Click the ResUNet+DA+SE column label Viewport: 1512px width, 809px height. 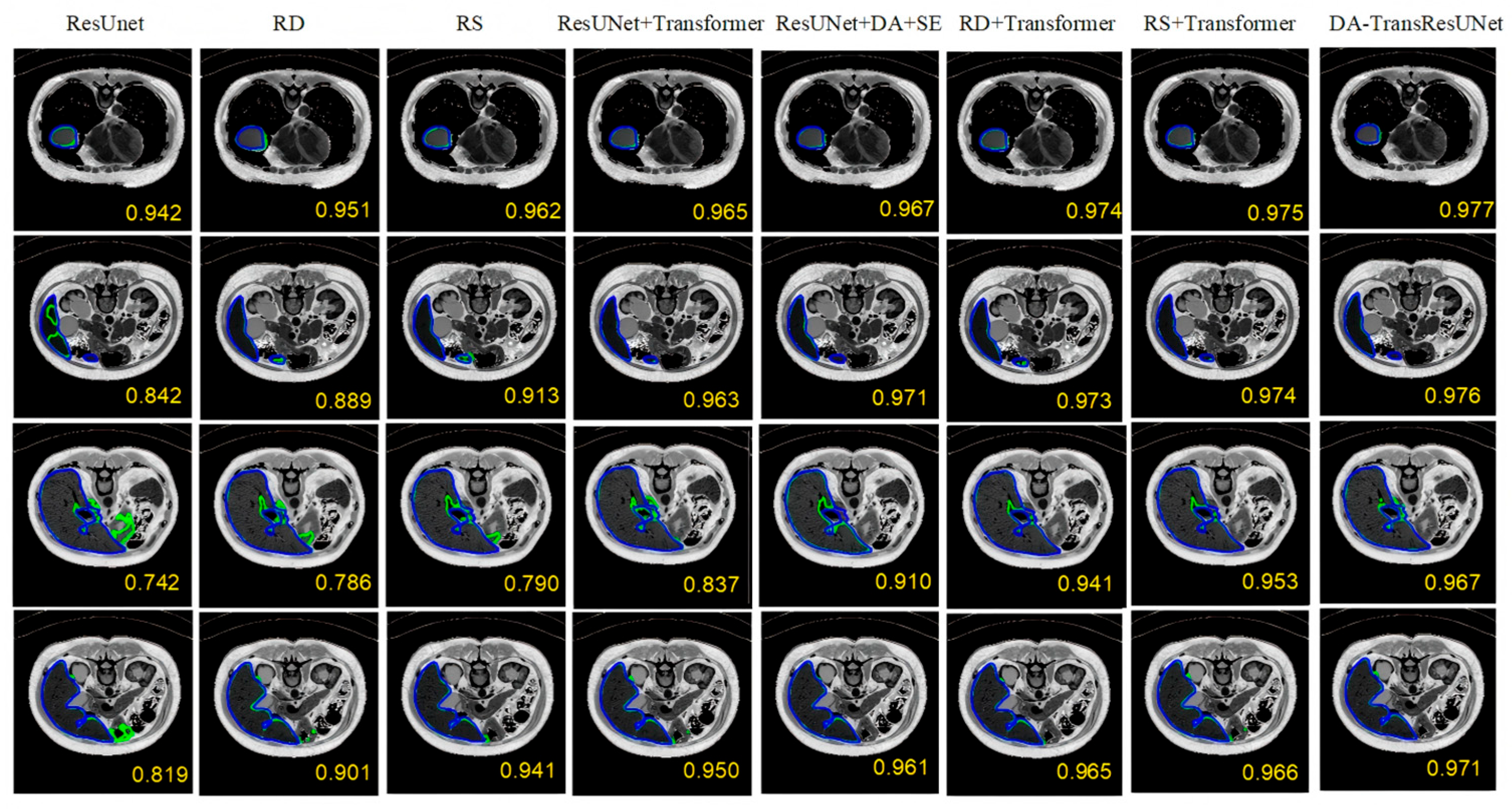pyautogui.click(x=858, y=24)
